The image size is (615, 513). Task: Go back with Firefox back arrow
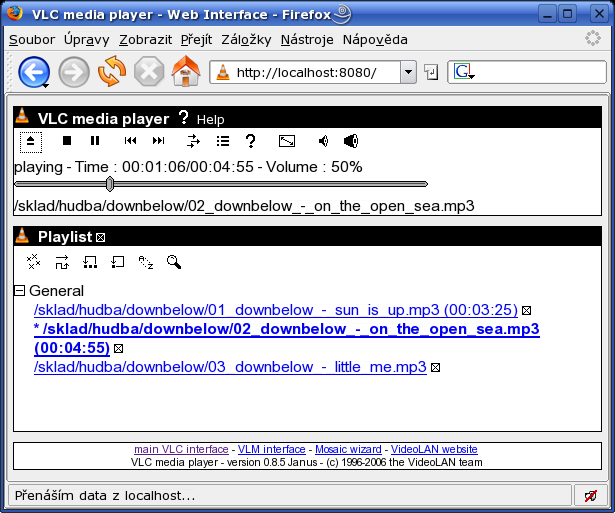[33, 72]
